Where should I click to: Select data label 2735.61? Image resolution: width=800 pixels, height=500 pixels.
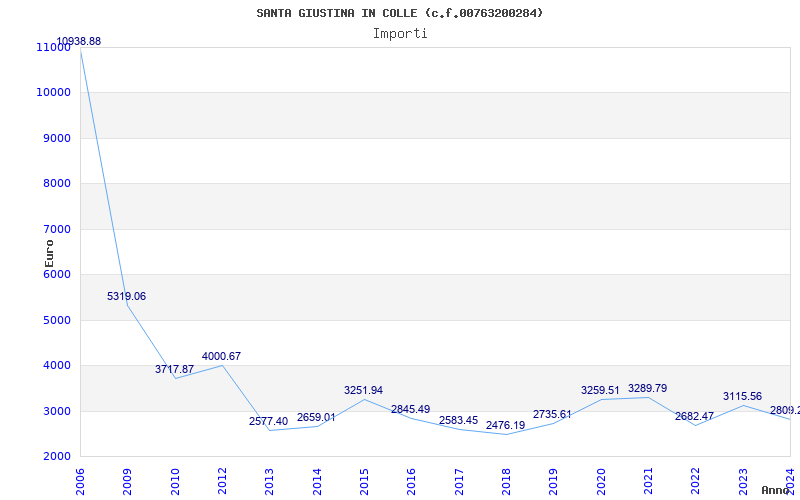point(553,414)
